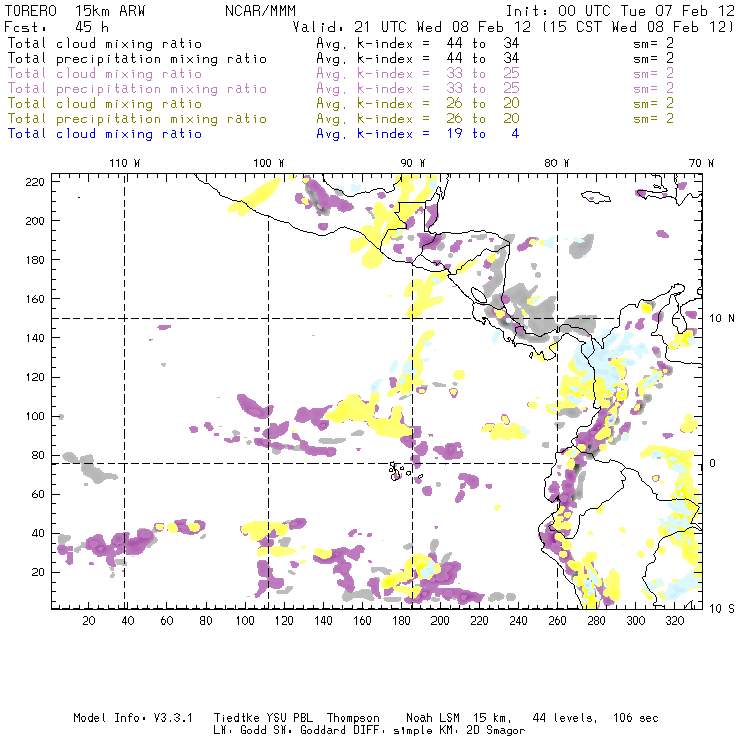
Task: Click the '10 N' latitude label
Action: (722, 319)
